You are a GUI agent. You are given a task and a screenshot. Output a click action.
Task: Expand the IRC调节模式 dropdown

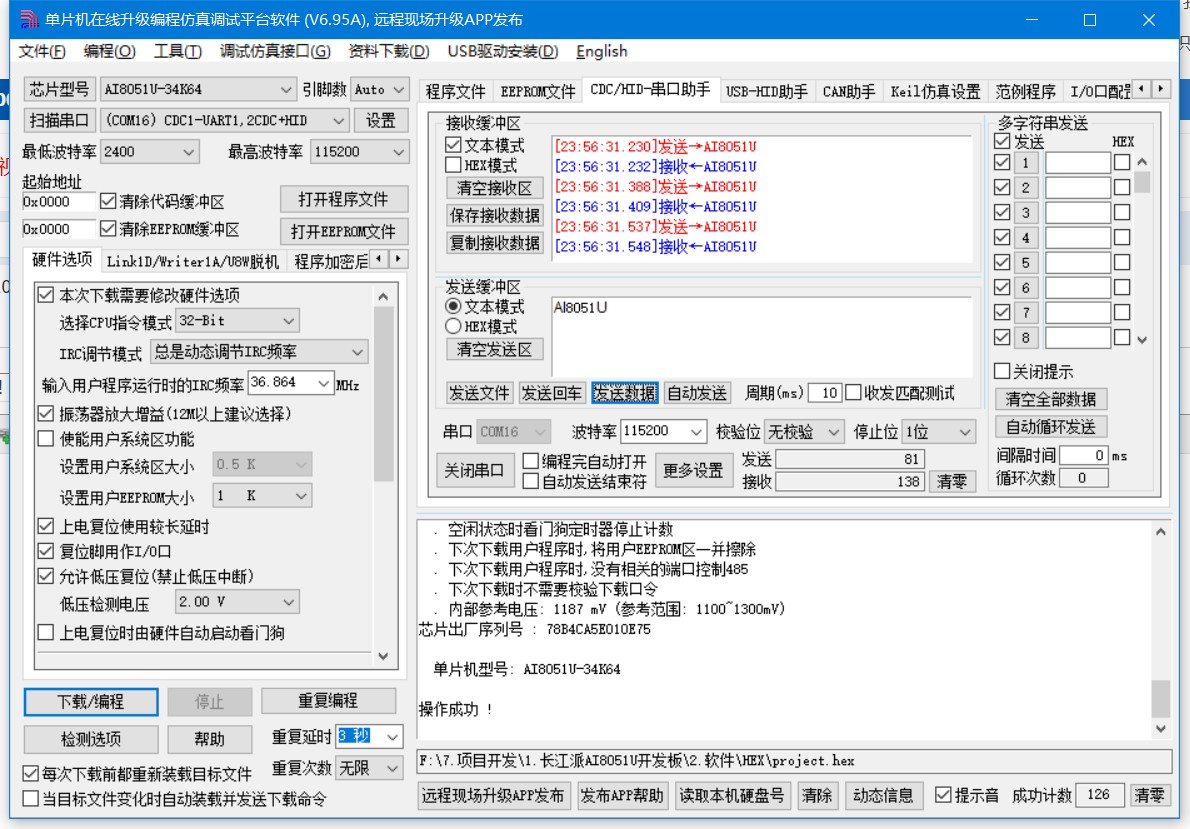coord(357,351)
